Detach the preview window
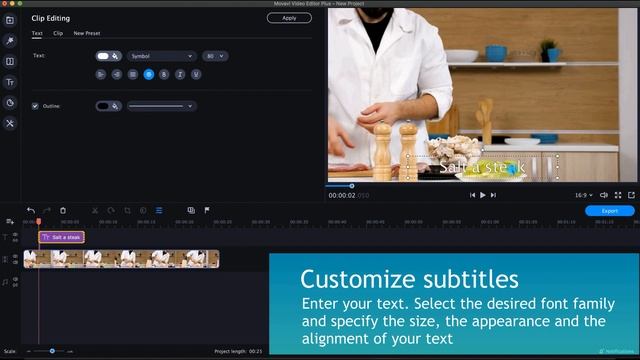The height and width of the screenshot is (360, 640). [x=631, y=195]
